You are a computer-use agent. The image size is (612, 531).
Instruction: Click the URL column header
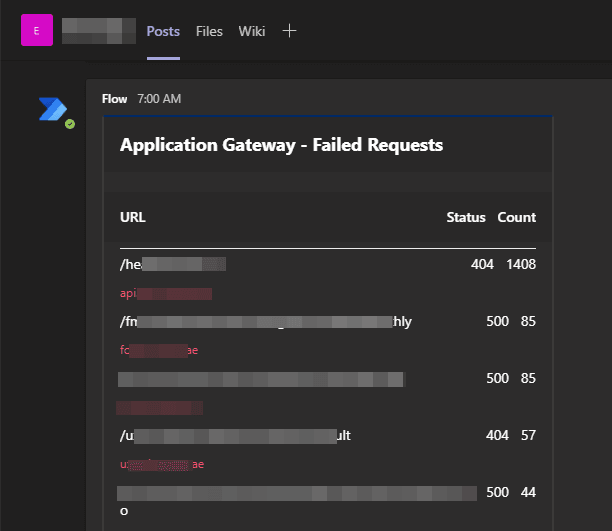click(133, 217)
